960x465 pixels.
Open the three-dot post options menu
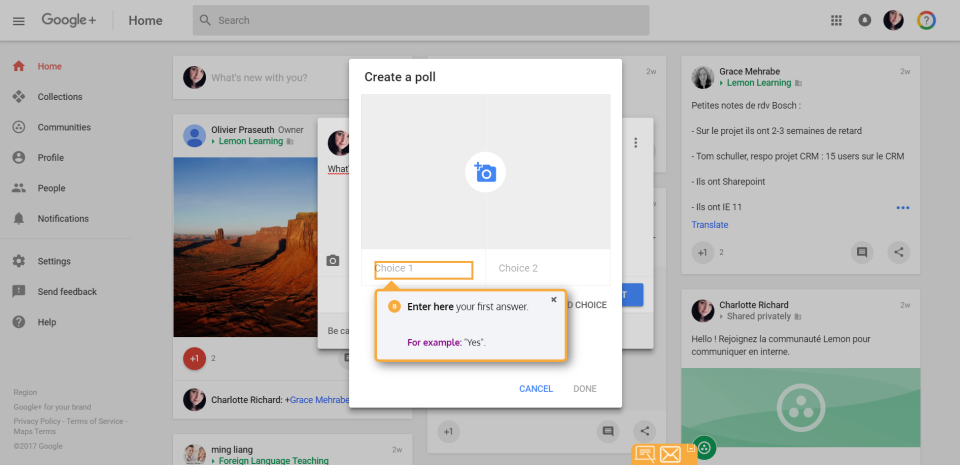[635, 143]
